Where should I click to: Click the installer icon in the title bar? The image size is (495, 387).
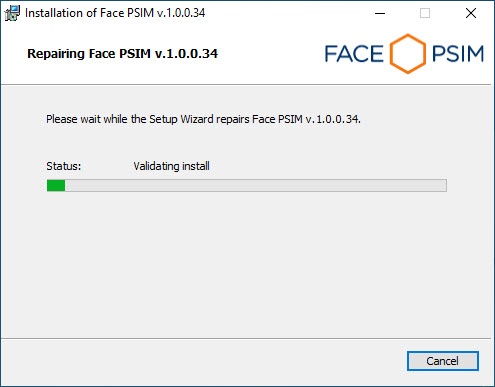[x=12, y=13]
